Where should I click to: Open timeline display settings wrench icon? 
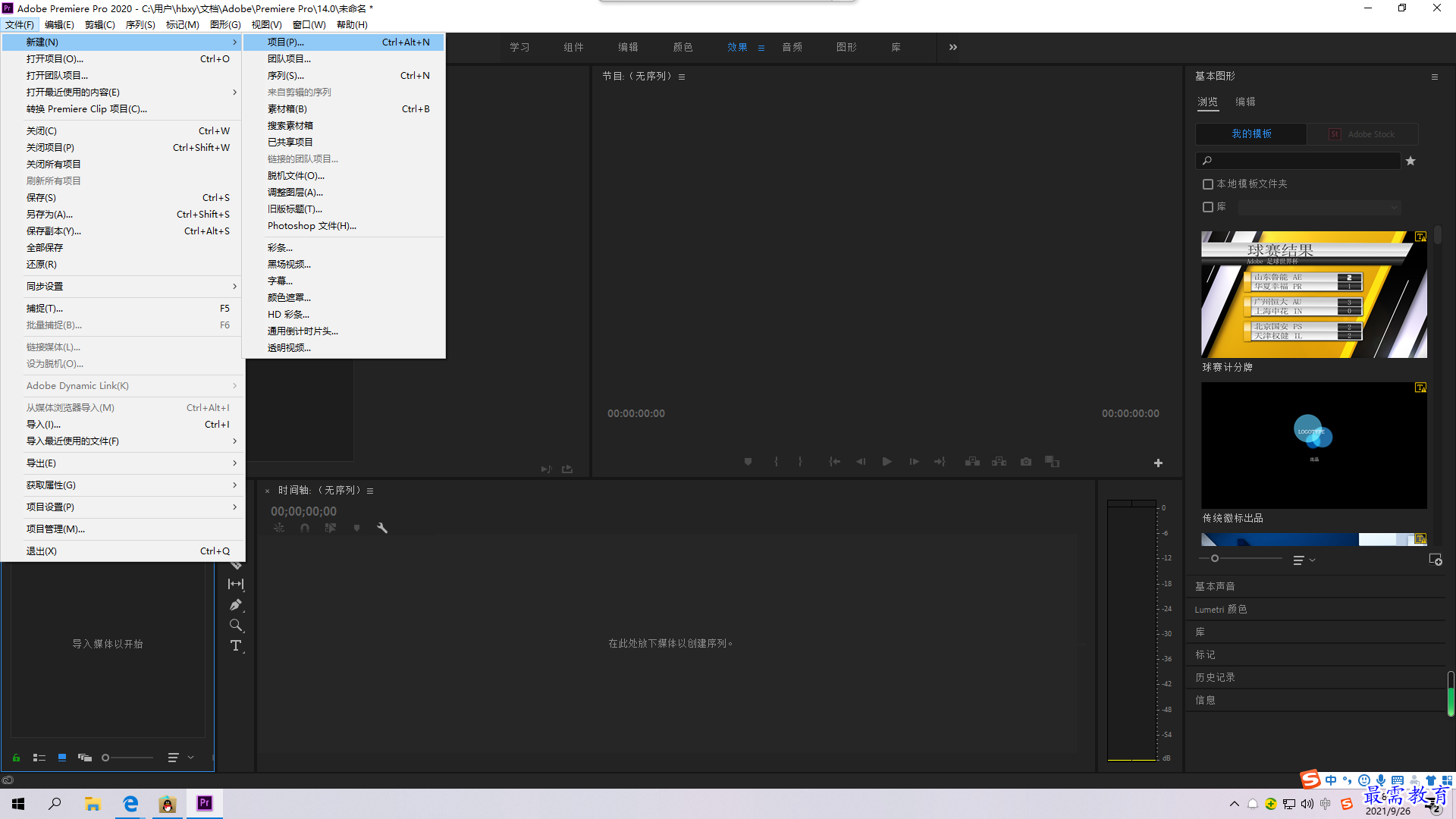tap(382, 528)
